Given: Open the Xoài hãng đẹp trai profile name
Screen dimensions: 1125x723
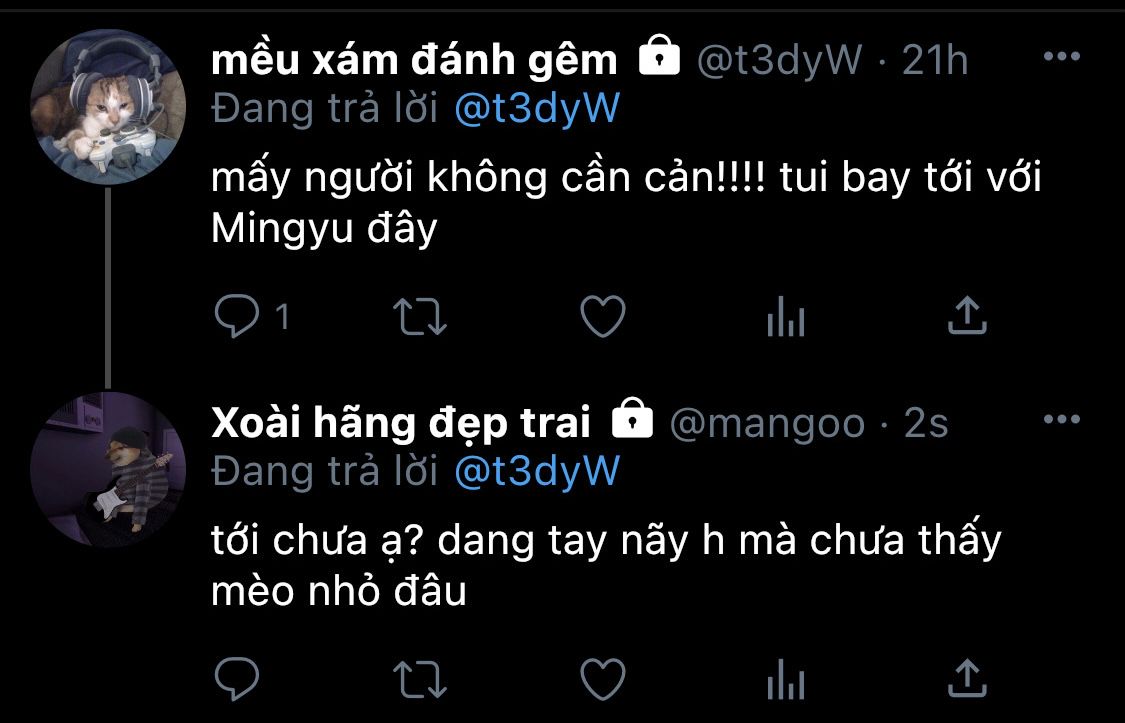Looking at the screenshot, I should (400, 422).
